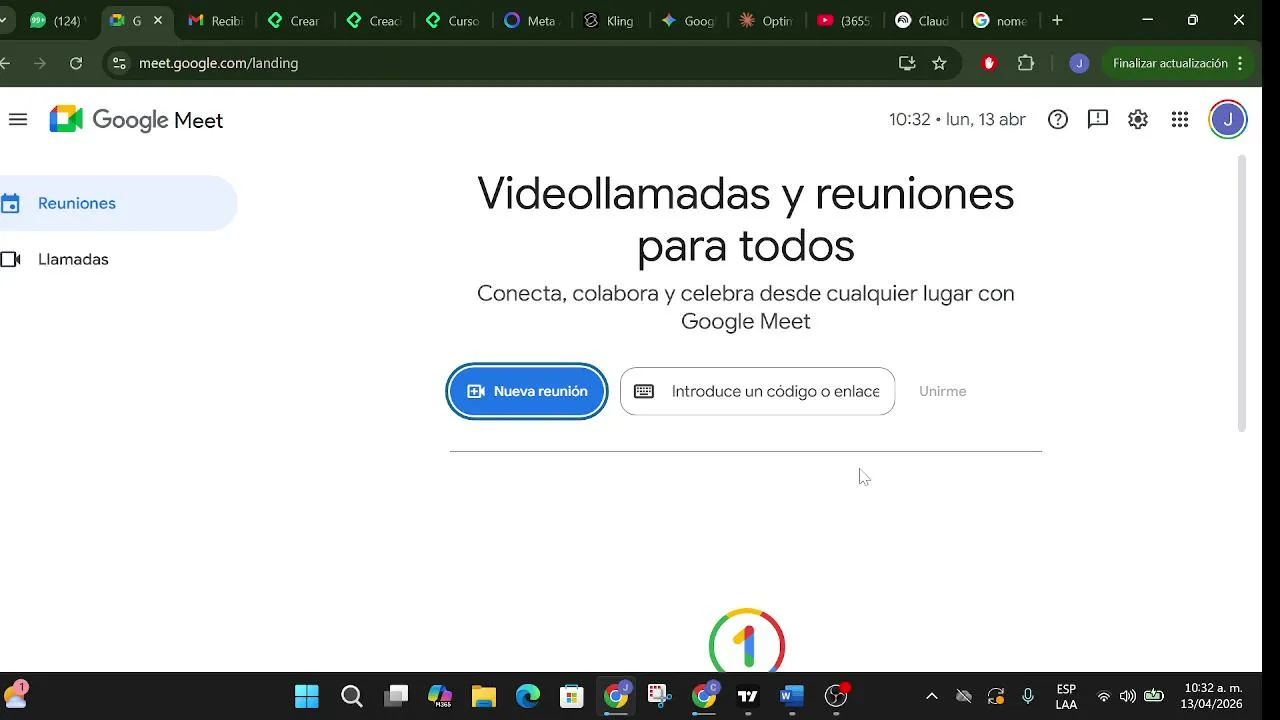
Task: Click the Unirme button
Action: [943, 391]
